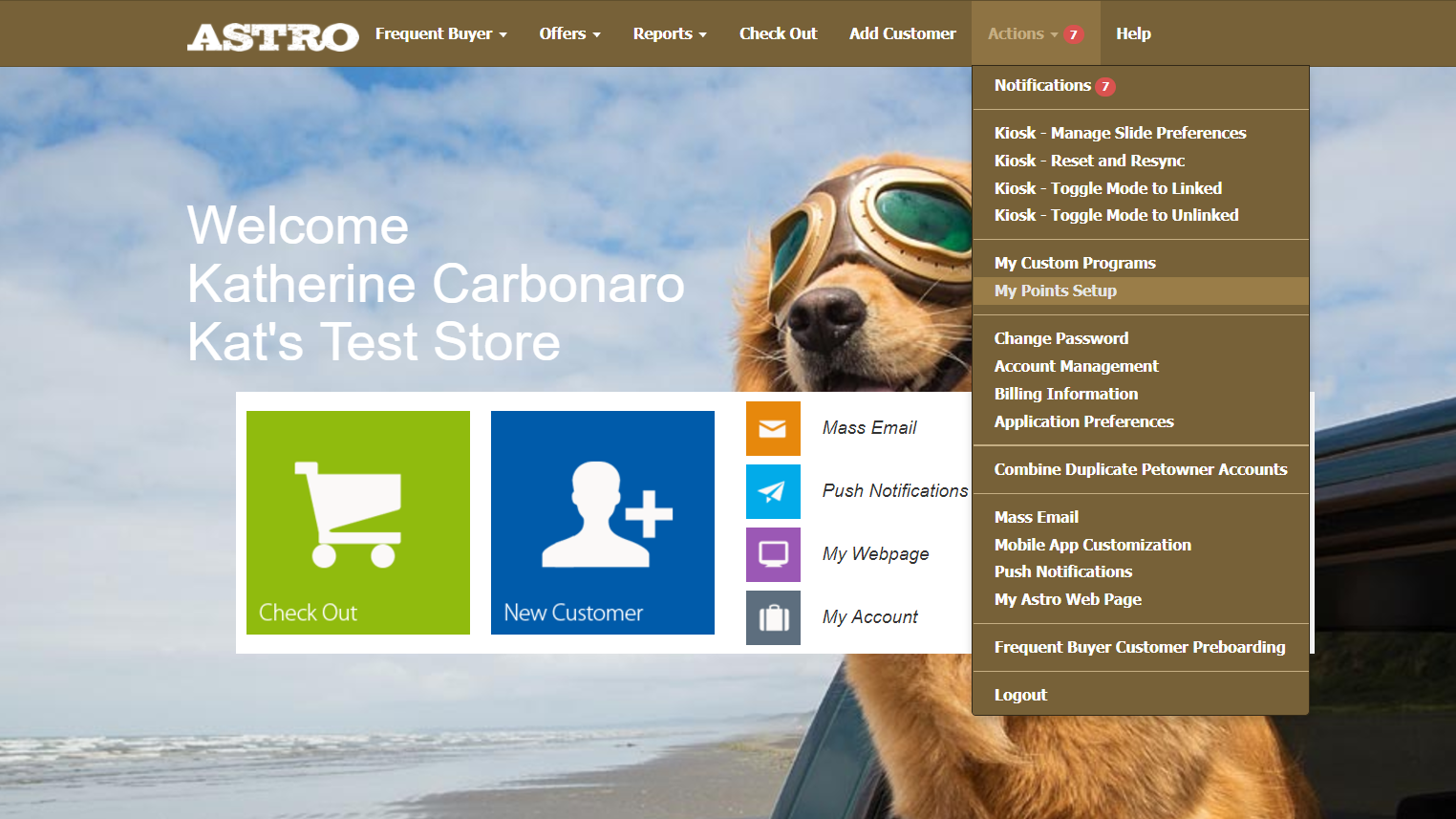Open Mobile App Customization
1456x819 pixels.
pyautogui.click(x=1141, y=545)
